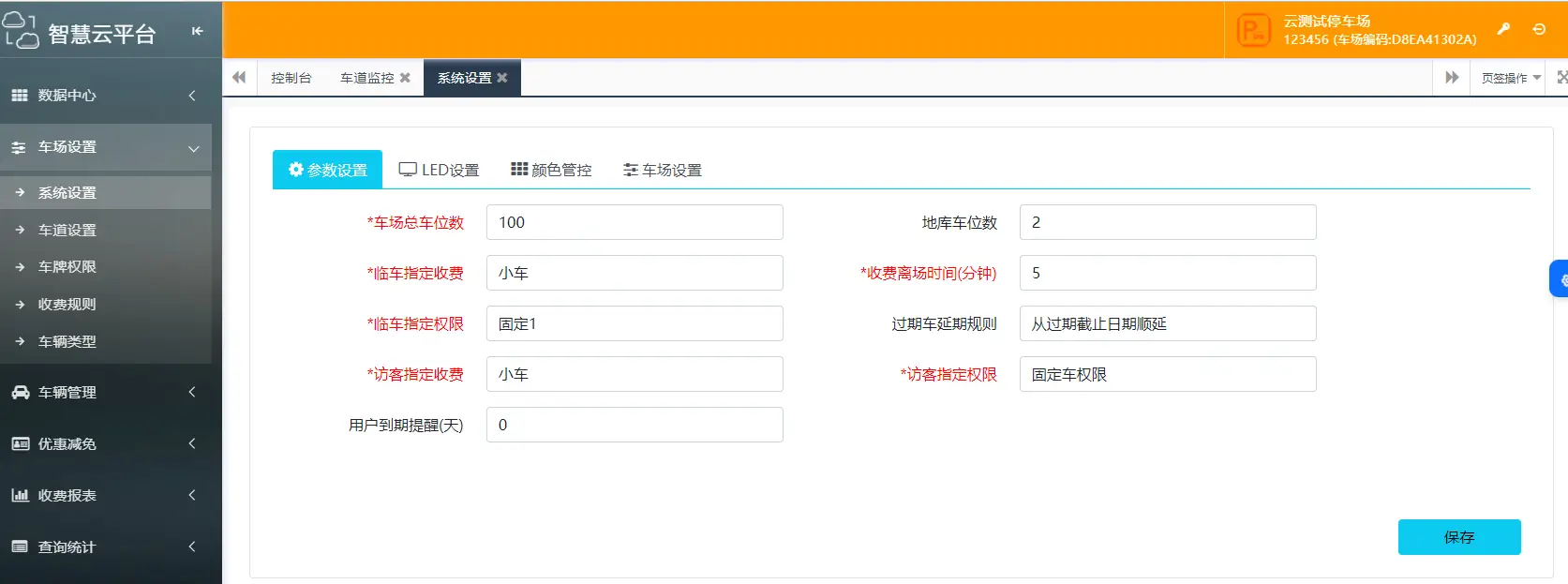
Task: Click the orange parking logo icon
Action: (1253, 30)
